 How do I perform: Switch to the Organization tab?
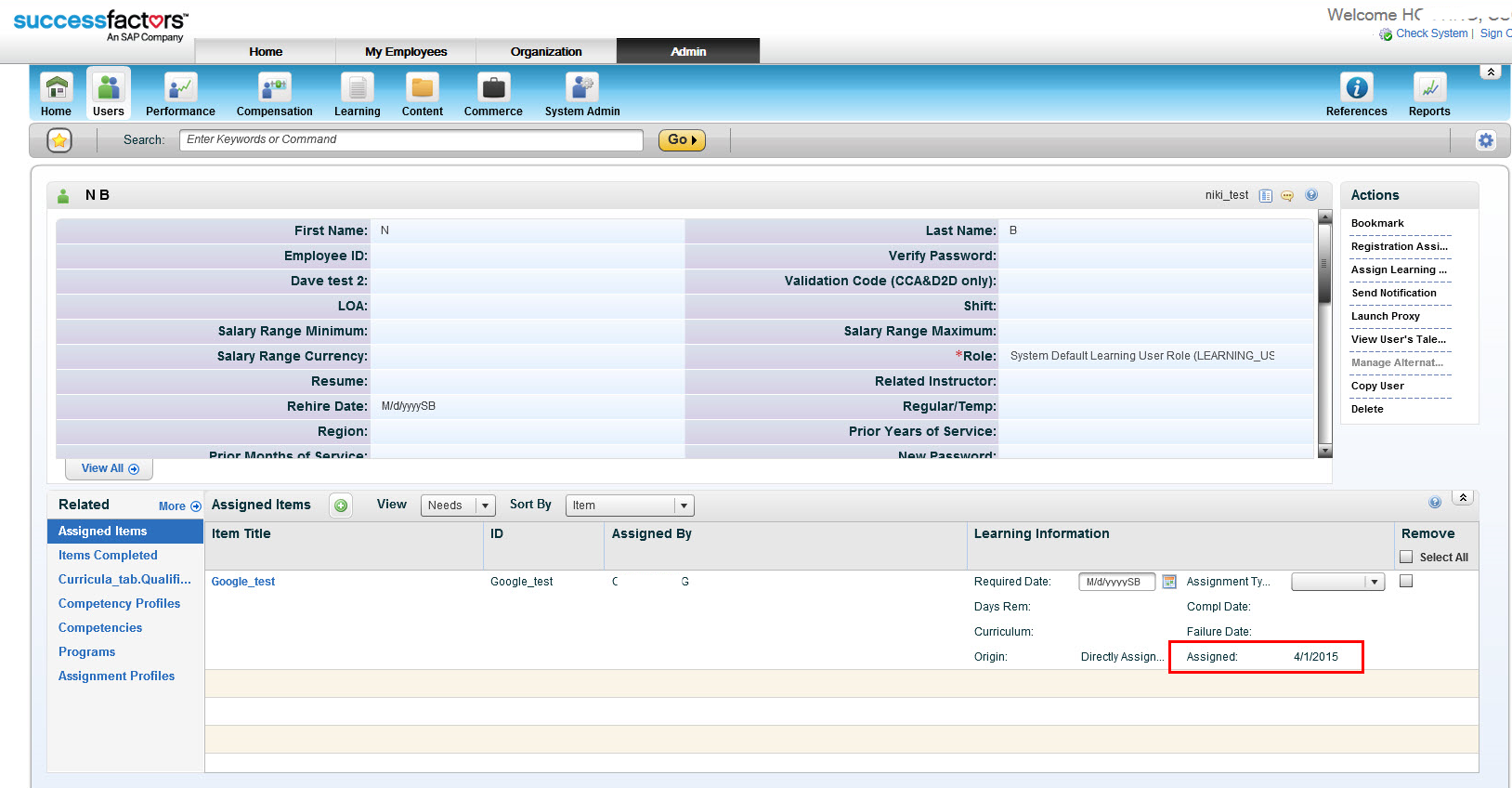(x=546, y=51)
